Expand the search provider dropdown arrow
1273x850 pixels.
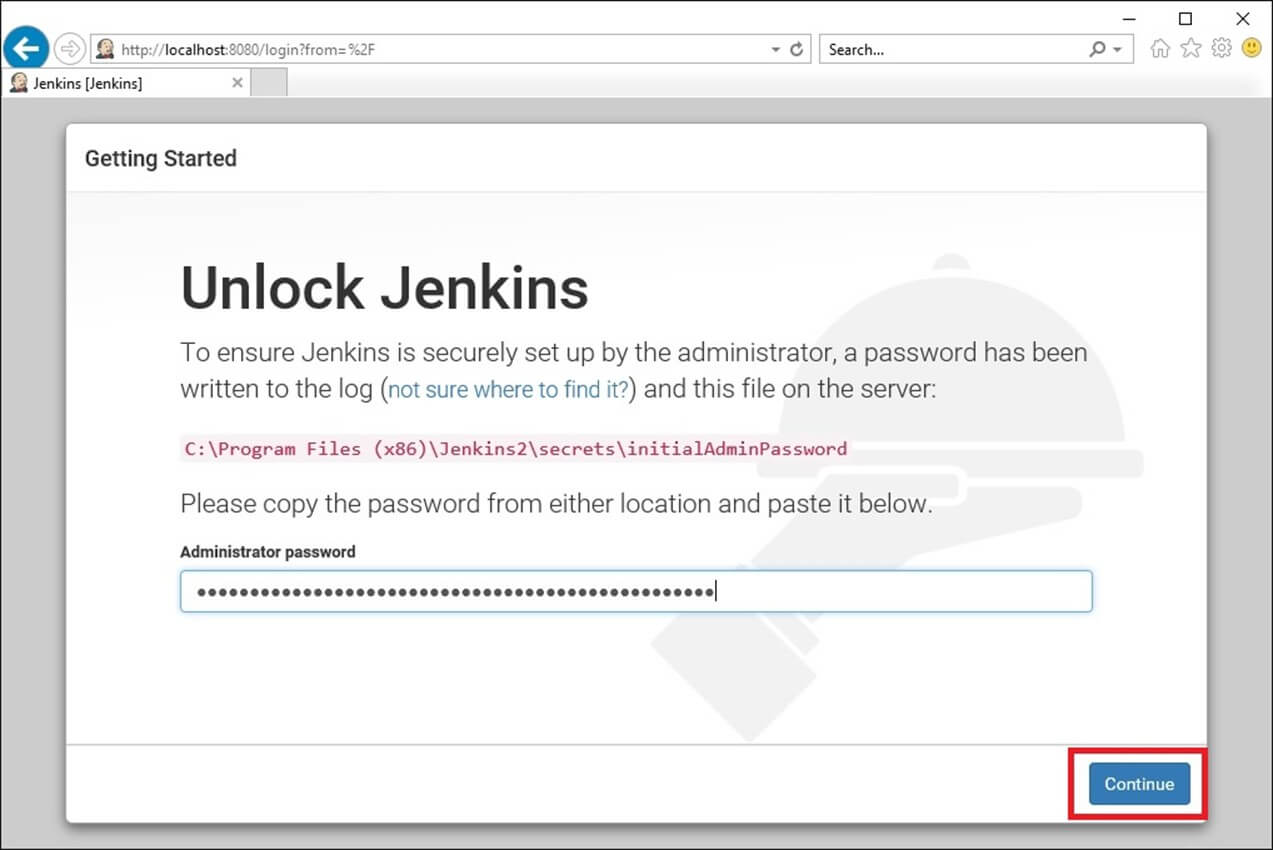[1118, 49]
